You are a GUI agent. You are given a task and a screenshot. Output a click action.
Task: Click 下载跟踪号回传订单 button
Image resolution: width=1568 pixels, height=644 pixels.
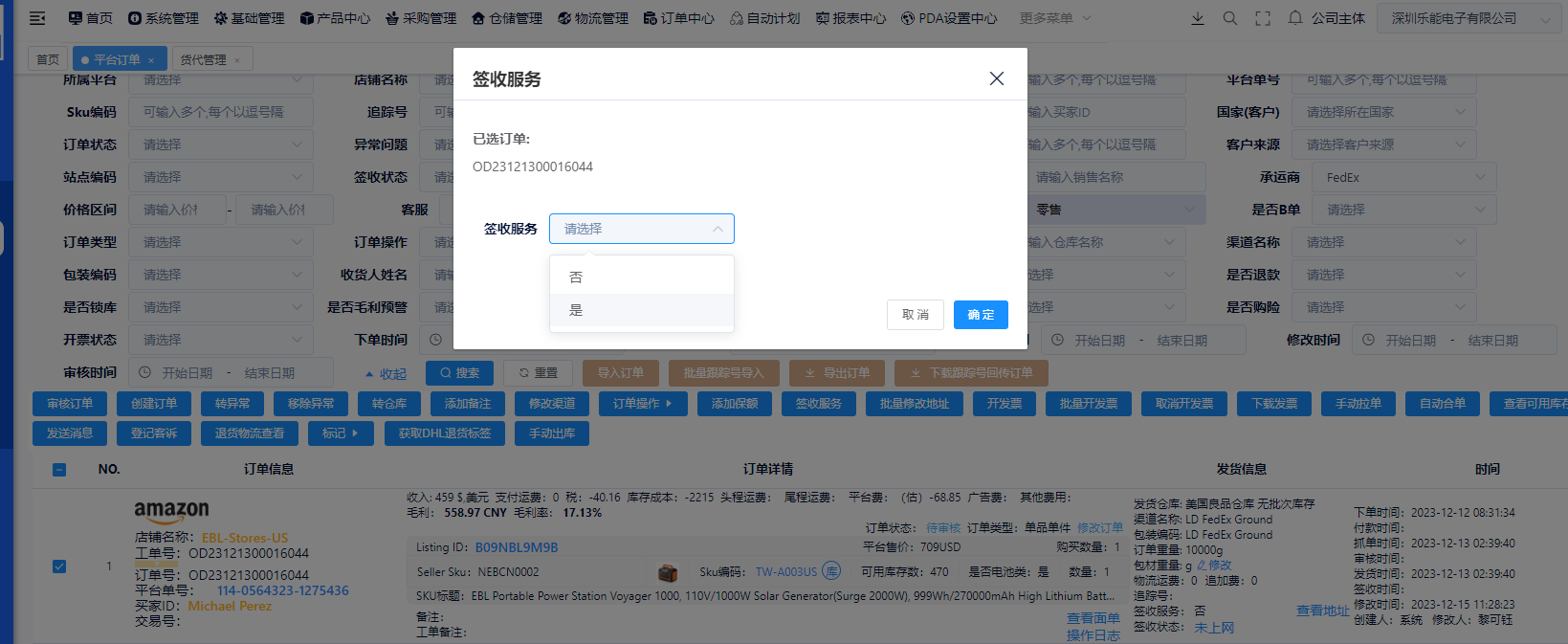point(972,372)
